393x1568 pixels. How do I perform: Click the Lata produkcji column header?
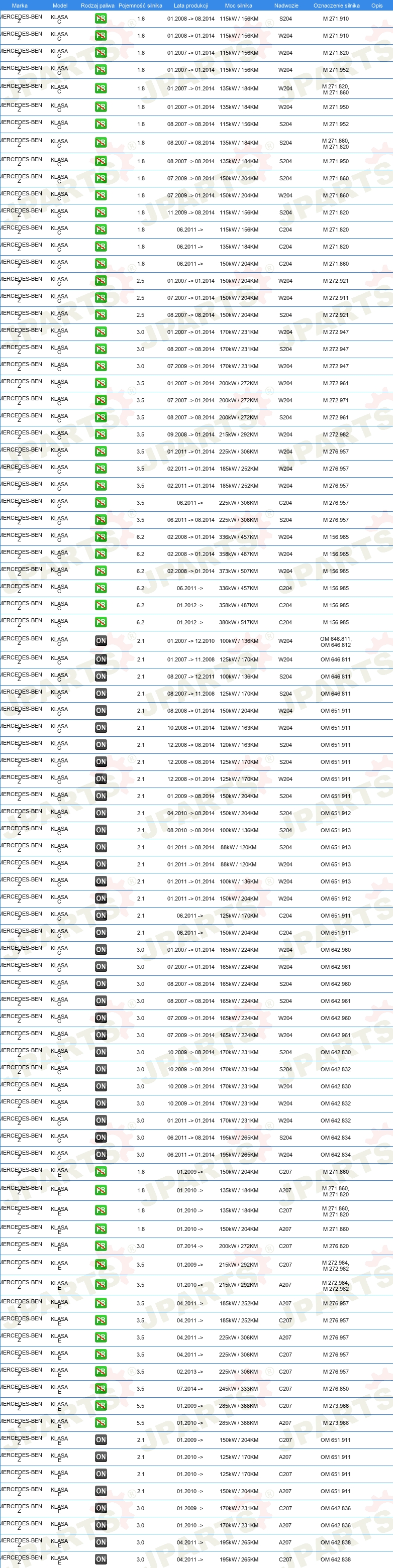(x=190, y=6)
